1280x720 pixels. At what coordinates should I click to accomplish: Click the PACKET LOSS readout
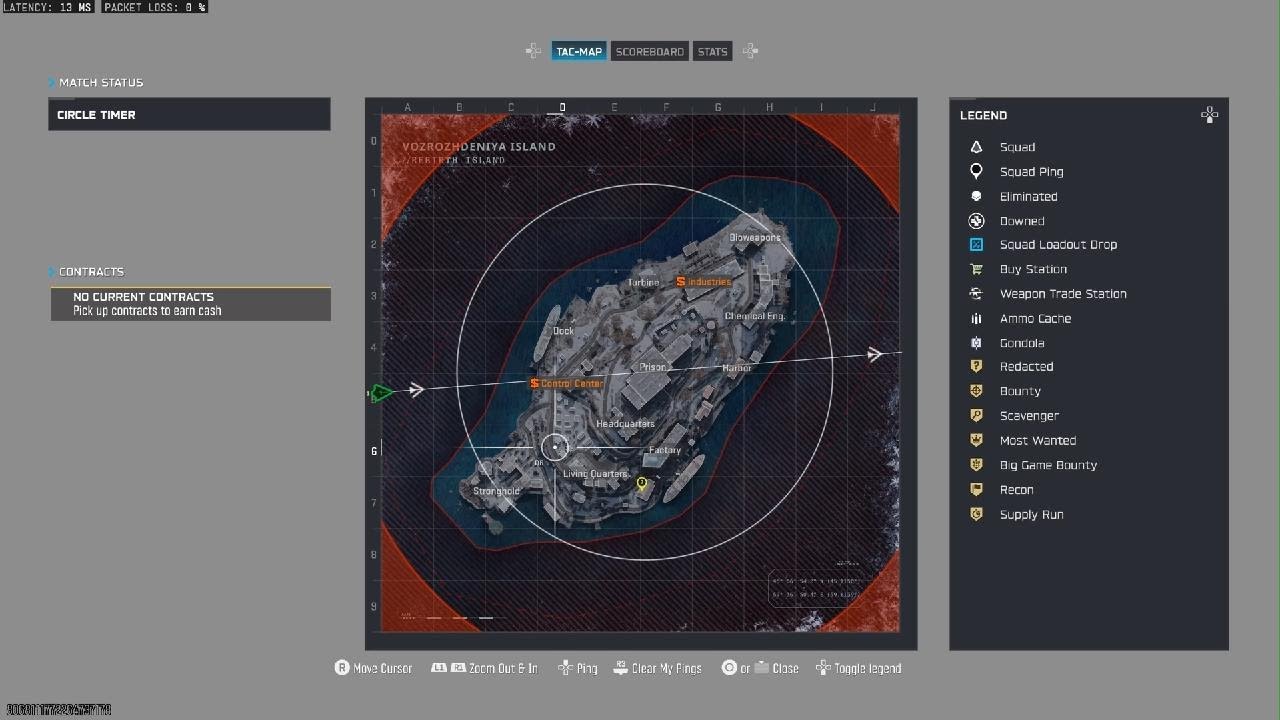(155, 7)
